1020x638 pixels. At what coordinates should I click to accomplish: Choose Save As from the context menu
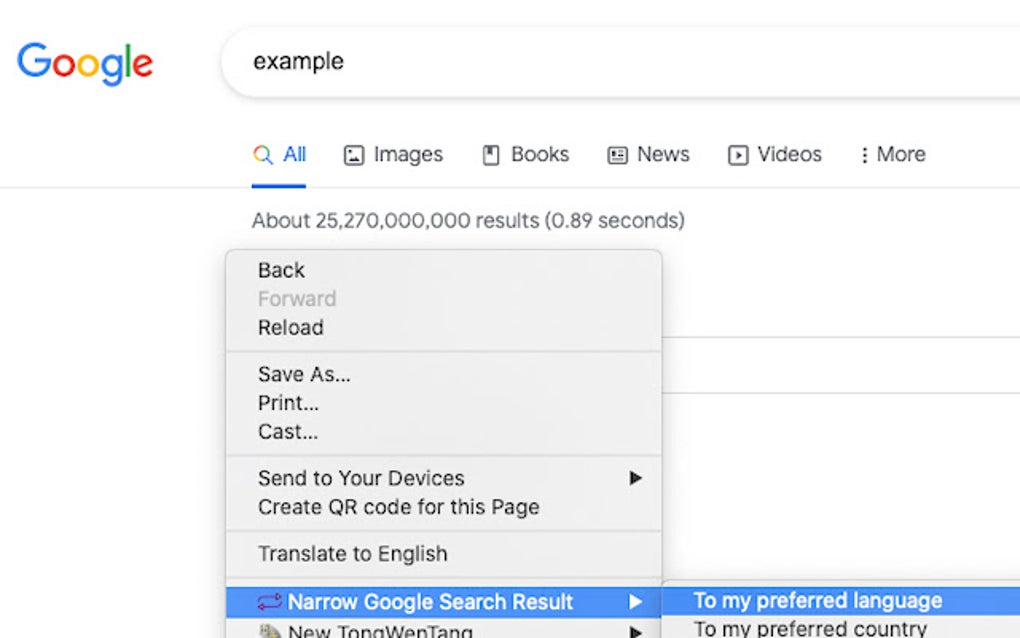(x=305, y=374)
